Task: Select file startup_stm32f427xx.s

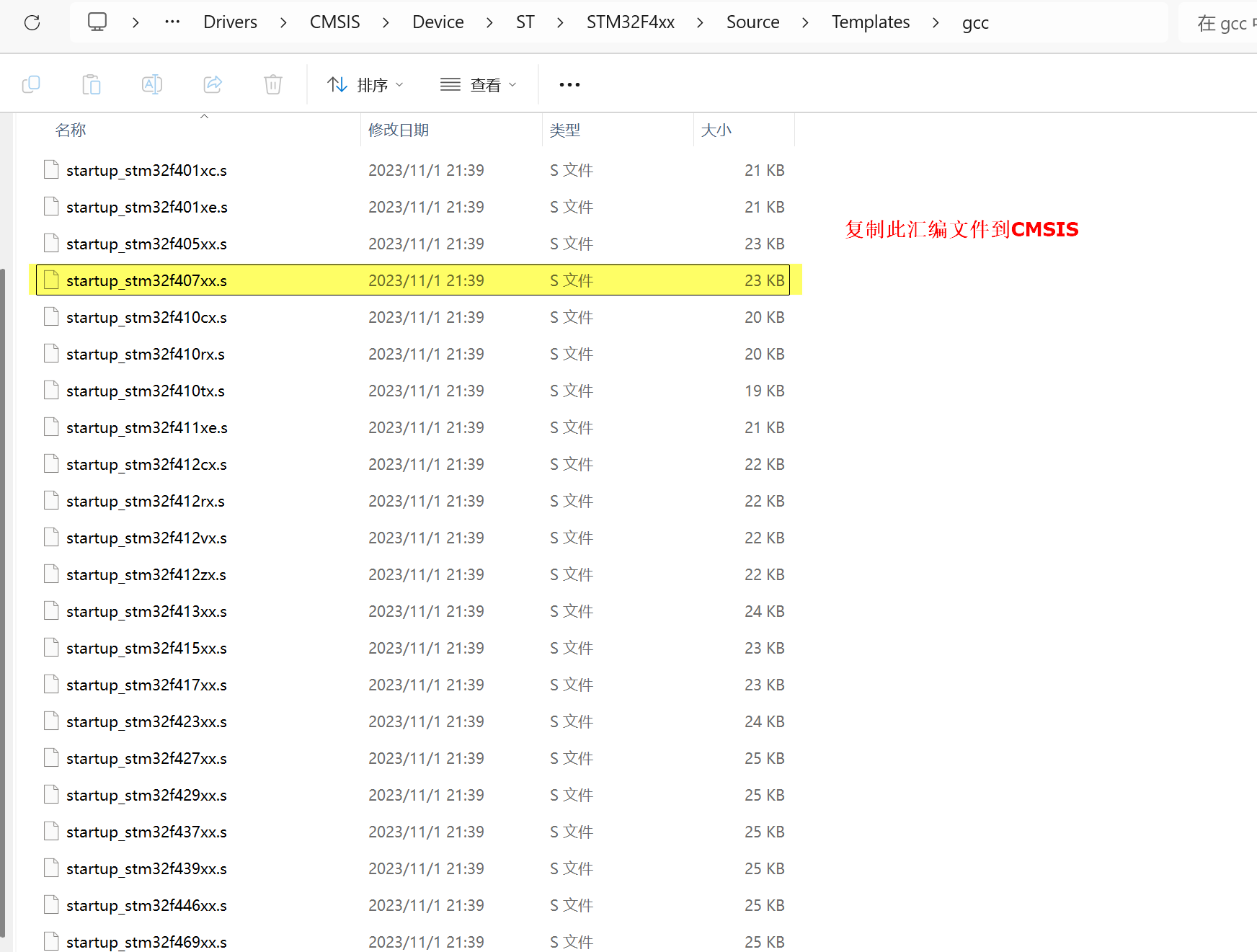Action: click(x=146, y=758)
